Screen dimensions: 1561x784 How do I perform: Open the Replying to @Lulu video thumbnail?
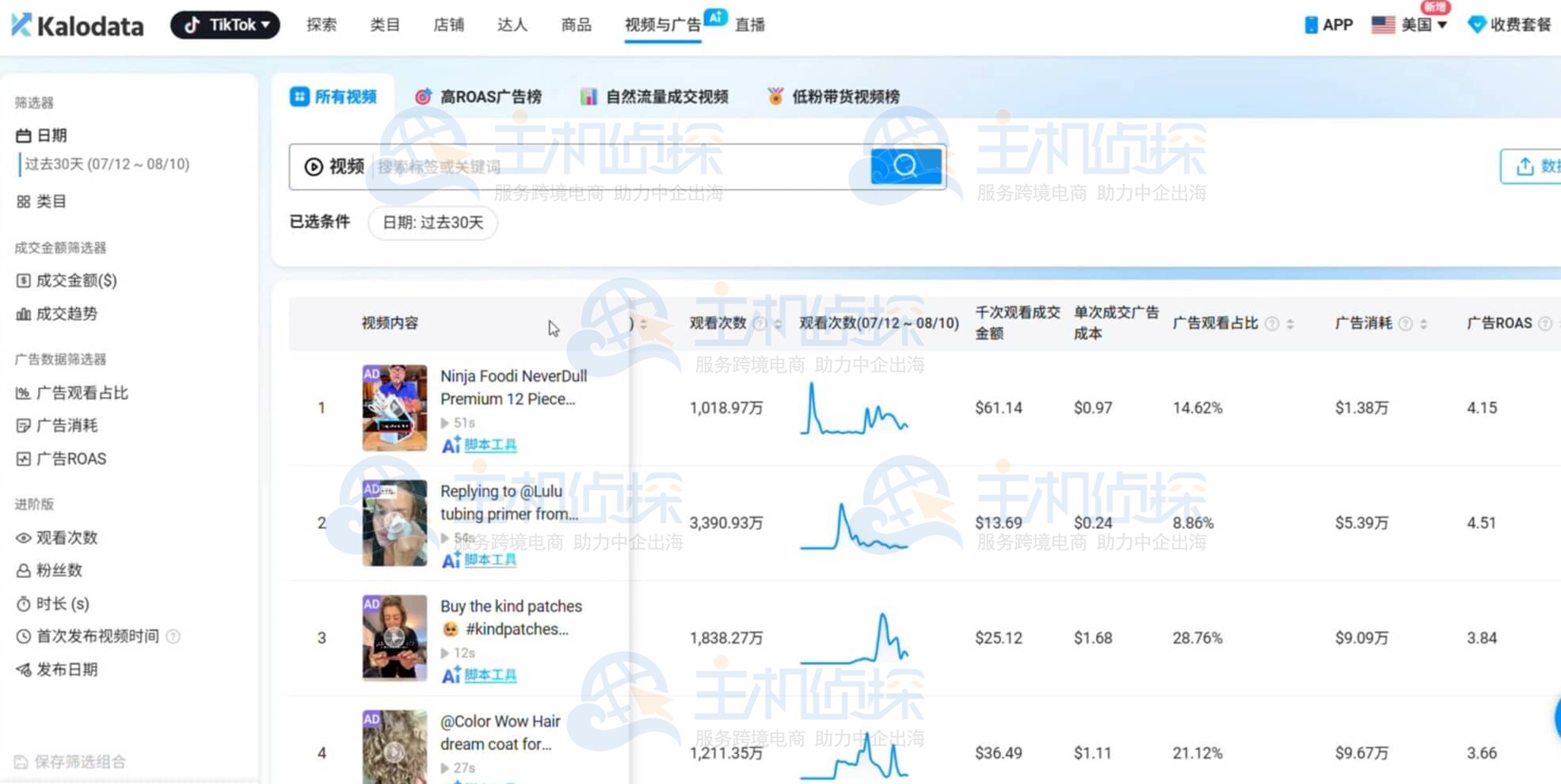coord(394,523)
